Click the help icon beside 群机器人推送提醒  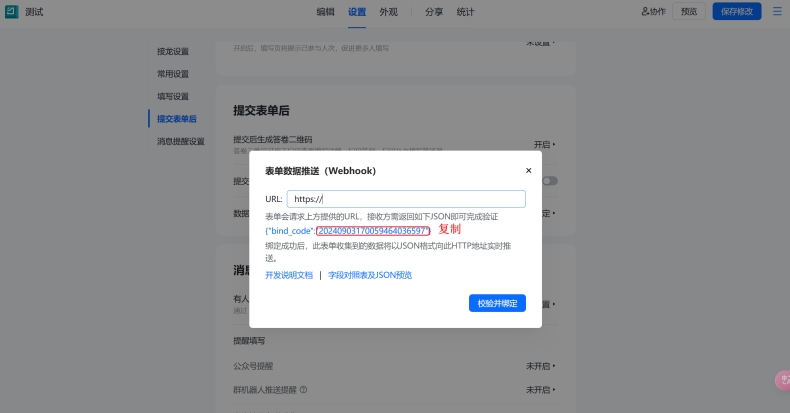click(x=303, y=389)
